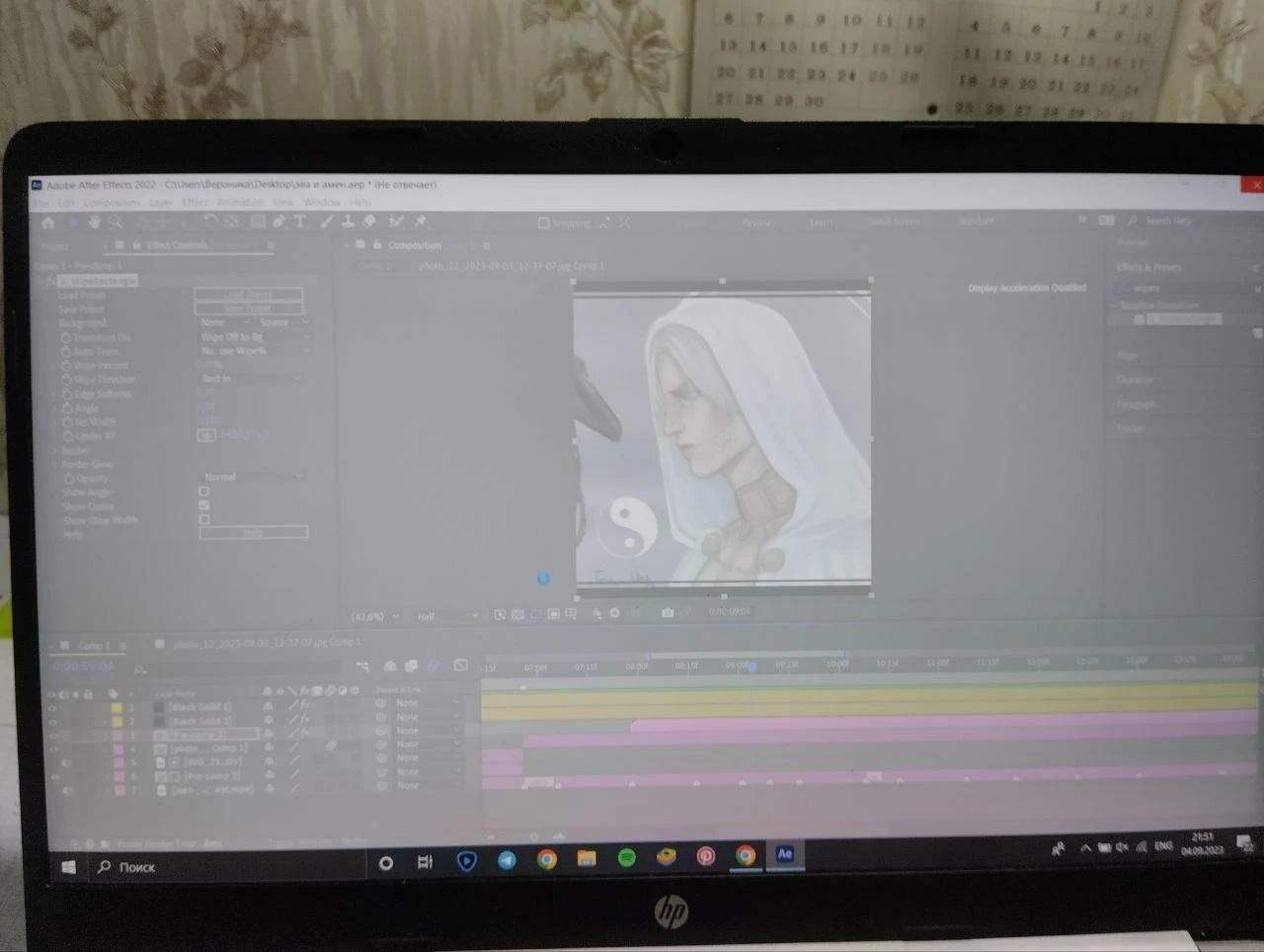Click the snapshot camera icon under viewer
The image size is (1264, 952).
coord(668,613)
